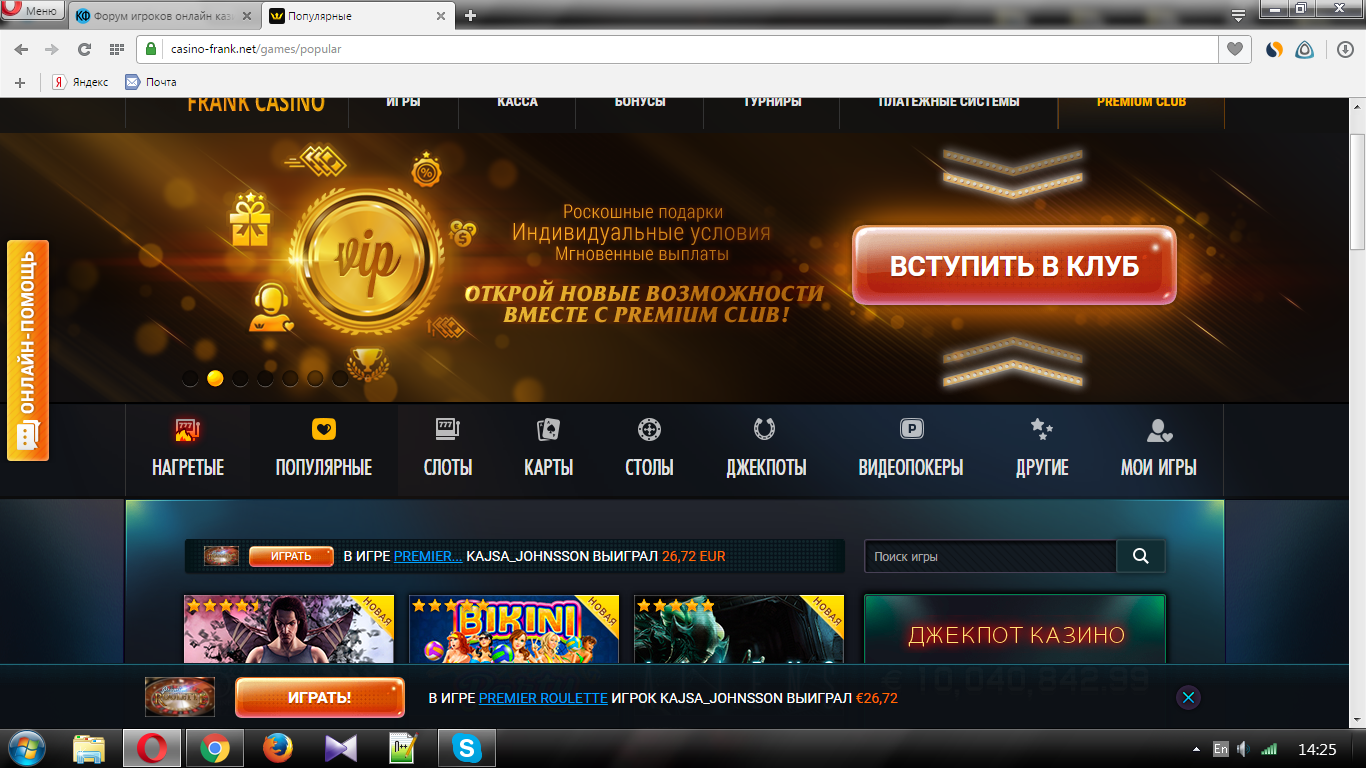Open the Bikini game thumbnail
Image resolution: width=1366 pixels, height=768 pixels.
coord(514,629)
